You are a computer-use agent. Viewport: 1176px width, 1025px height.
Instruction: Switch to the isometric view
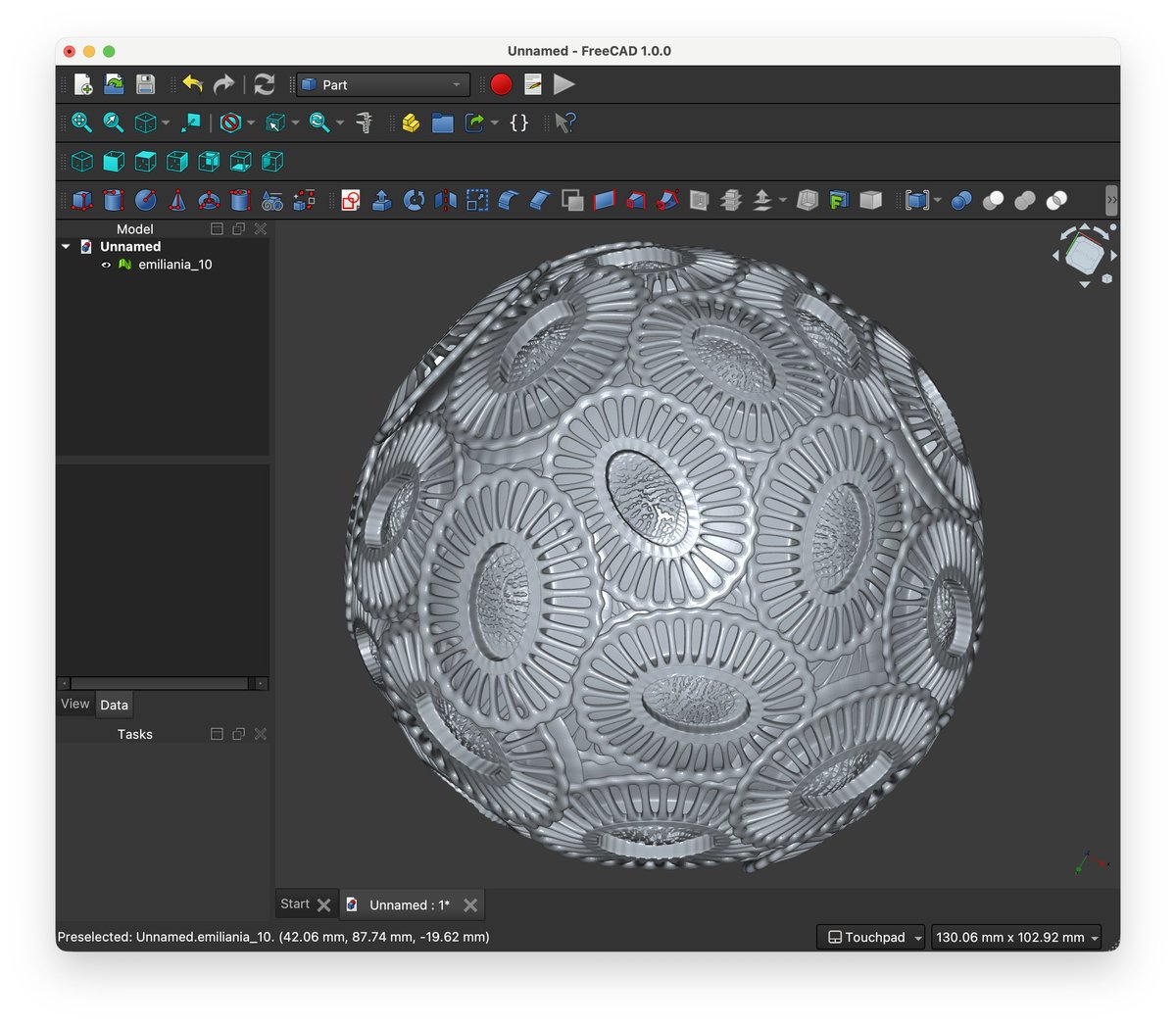[82, 162]
